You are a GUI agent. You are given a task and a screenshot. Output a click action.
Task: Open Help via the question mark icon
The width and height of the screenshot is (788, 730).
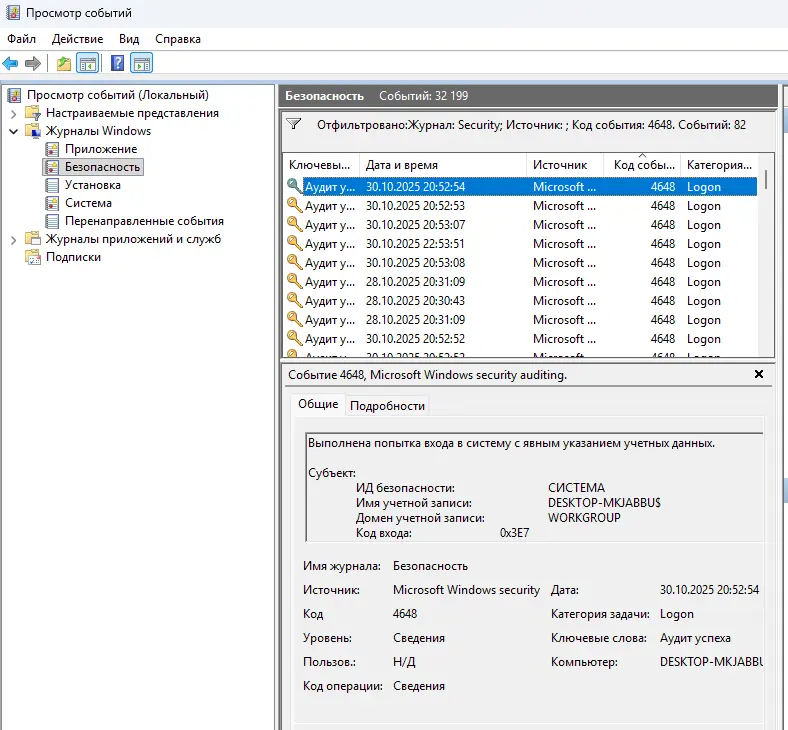(x=117, y=64)
